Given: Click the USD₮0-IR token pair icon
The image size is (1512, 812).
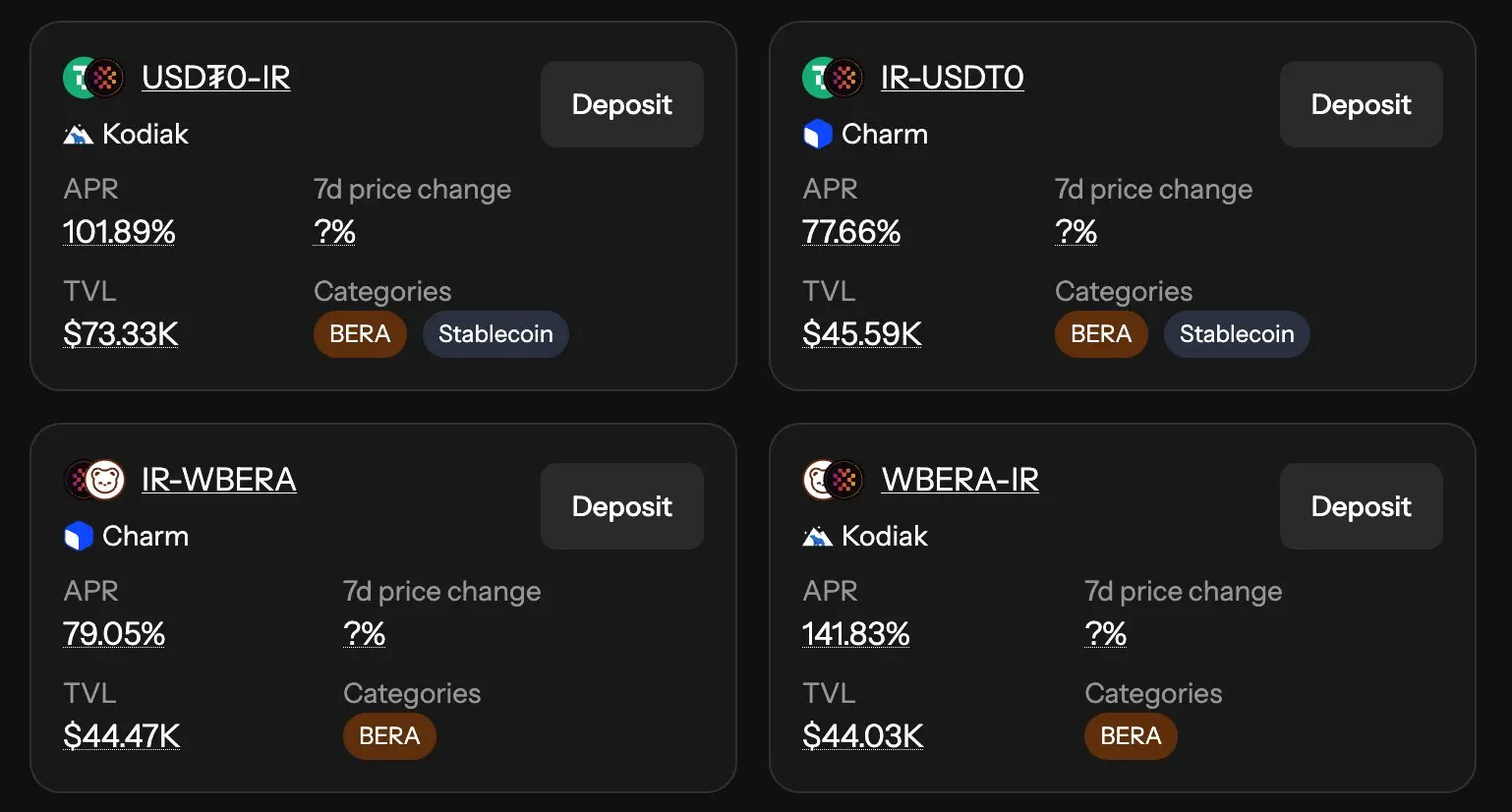Looking at the screenshot, I should pyautogui.click(x=93, y=78).
